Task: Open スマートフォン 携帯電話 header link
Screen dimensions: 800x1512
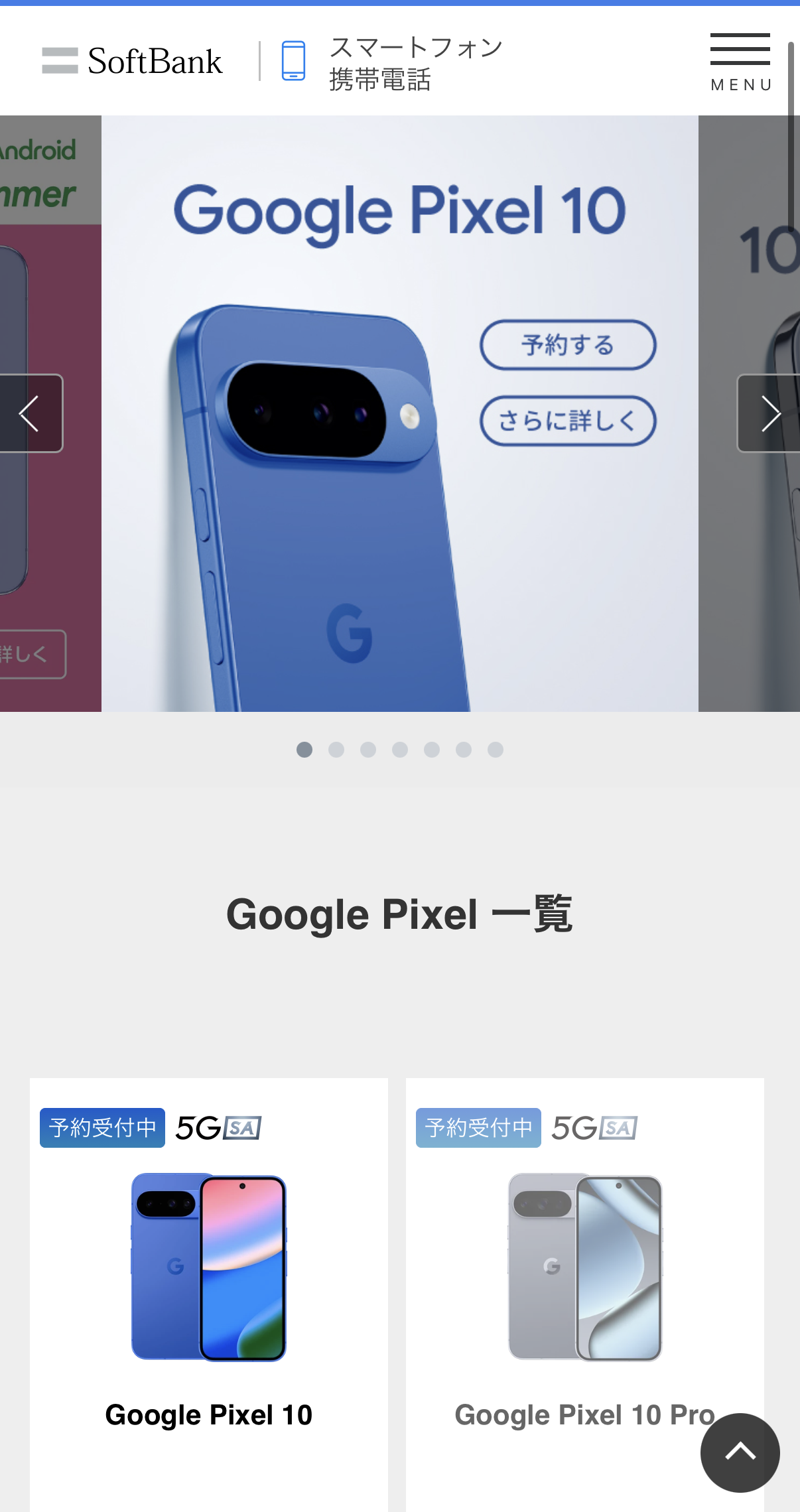Action: click(416, 63)
